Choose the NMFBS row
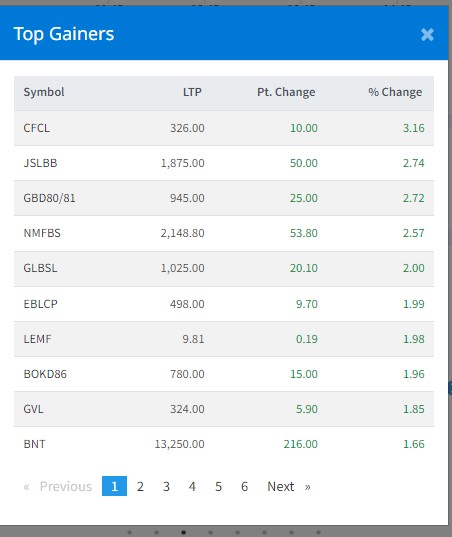 click(x=224, y=233)
